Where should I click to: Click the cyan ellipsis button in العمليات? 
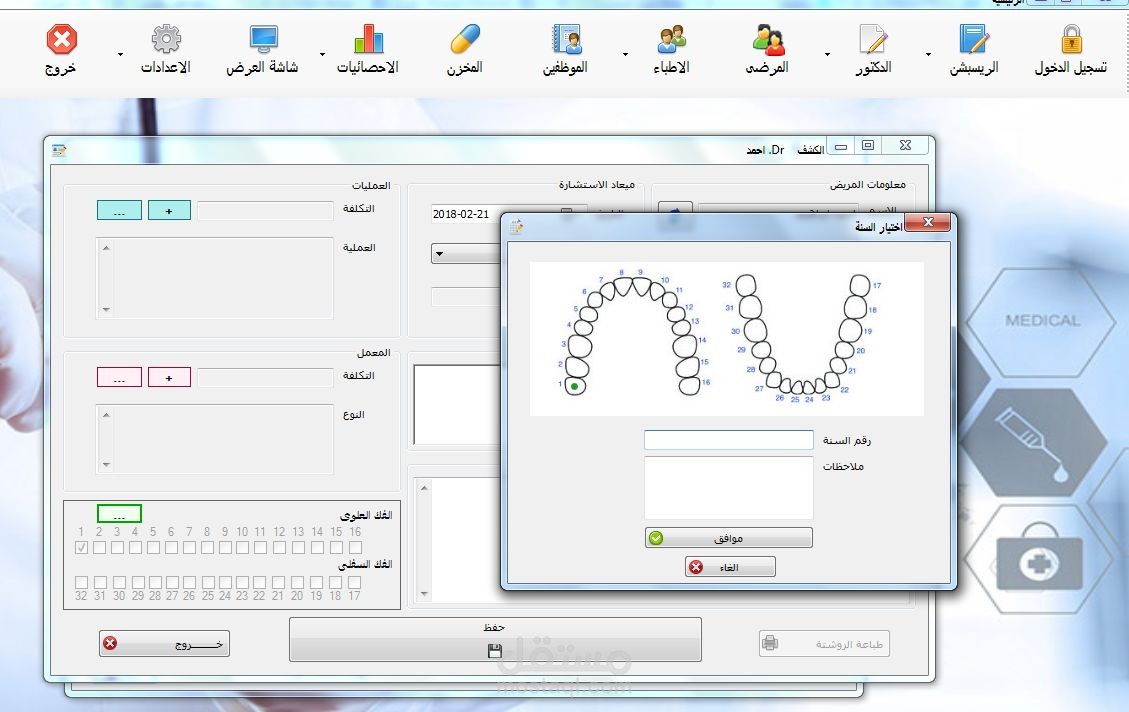click(120, 210)
